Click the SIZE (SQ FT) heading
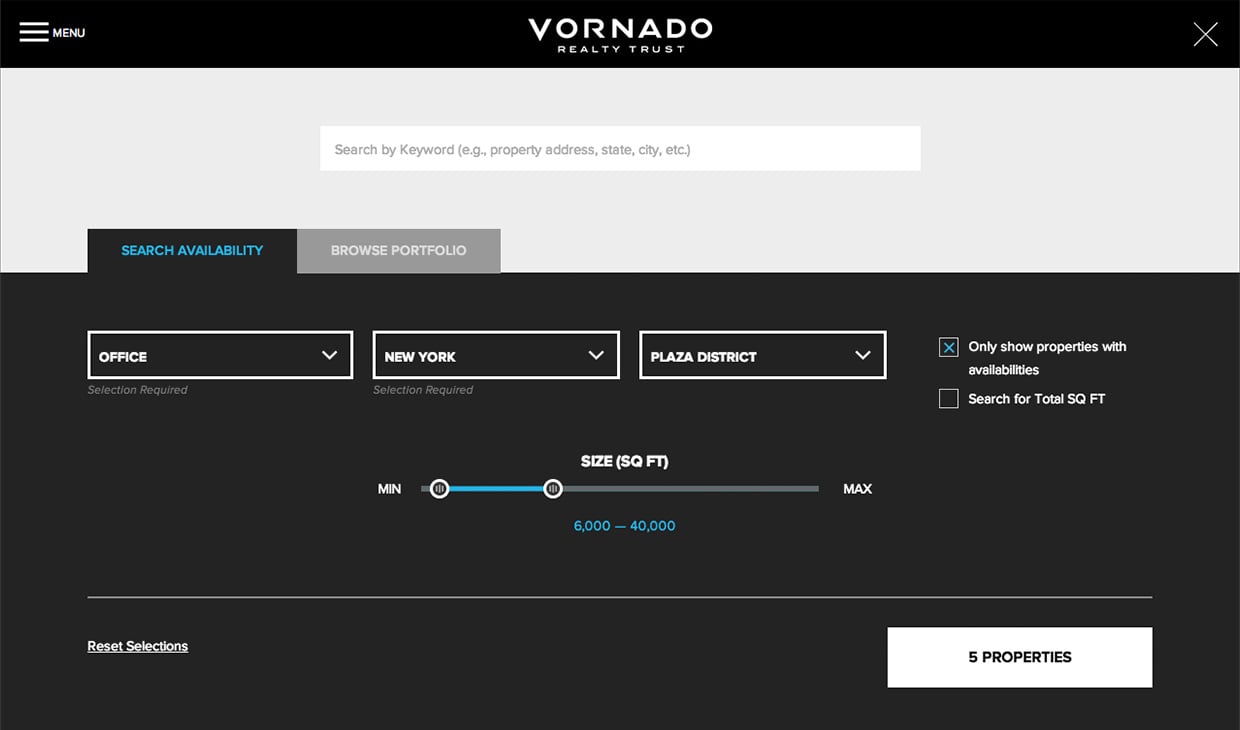The image size is (1240, 730). tap(624, 461)
